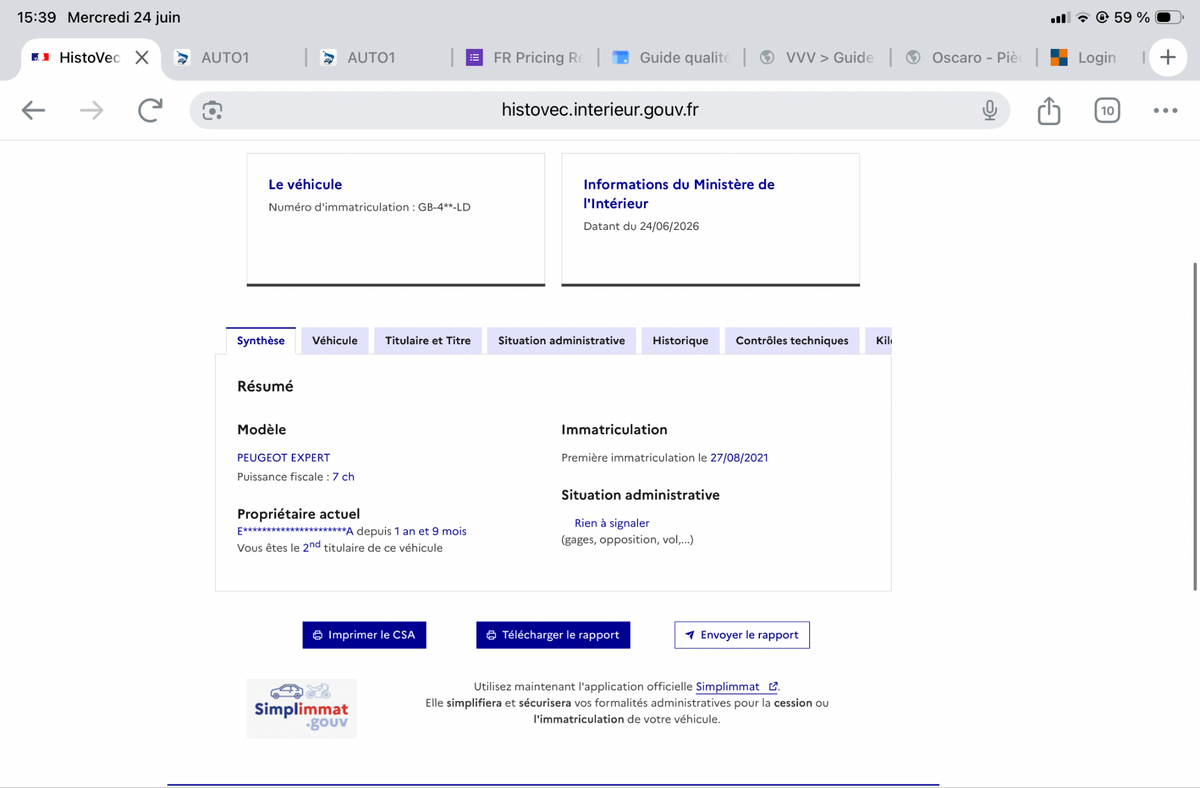Open the FR Pricing tab

tap(524, 58)
